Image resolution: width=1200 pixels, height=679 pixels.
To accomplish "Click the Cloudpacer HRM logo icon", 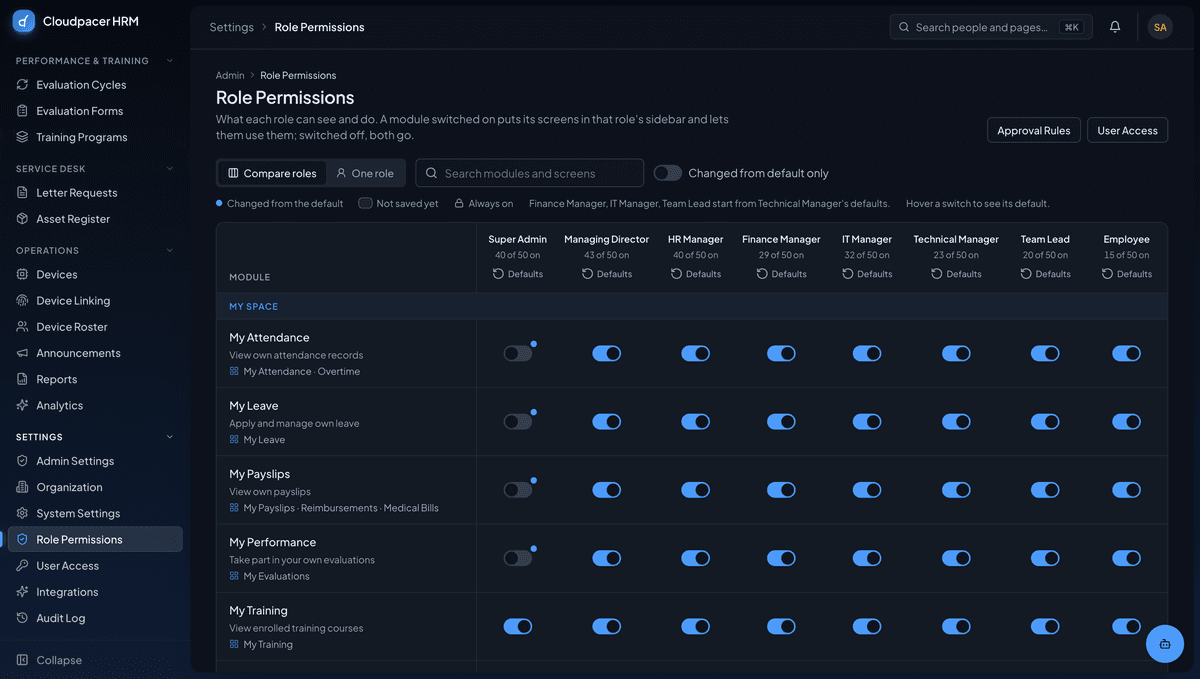I will 23,21.
